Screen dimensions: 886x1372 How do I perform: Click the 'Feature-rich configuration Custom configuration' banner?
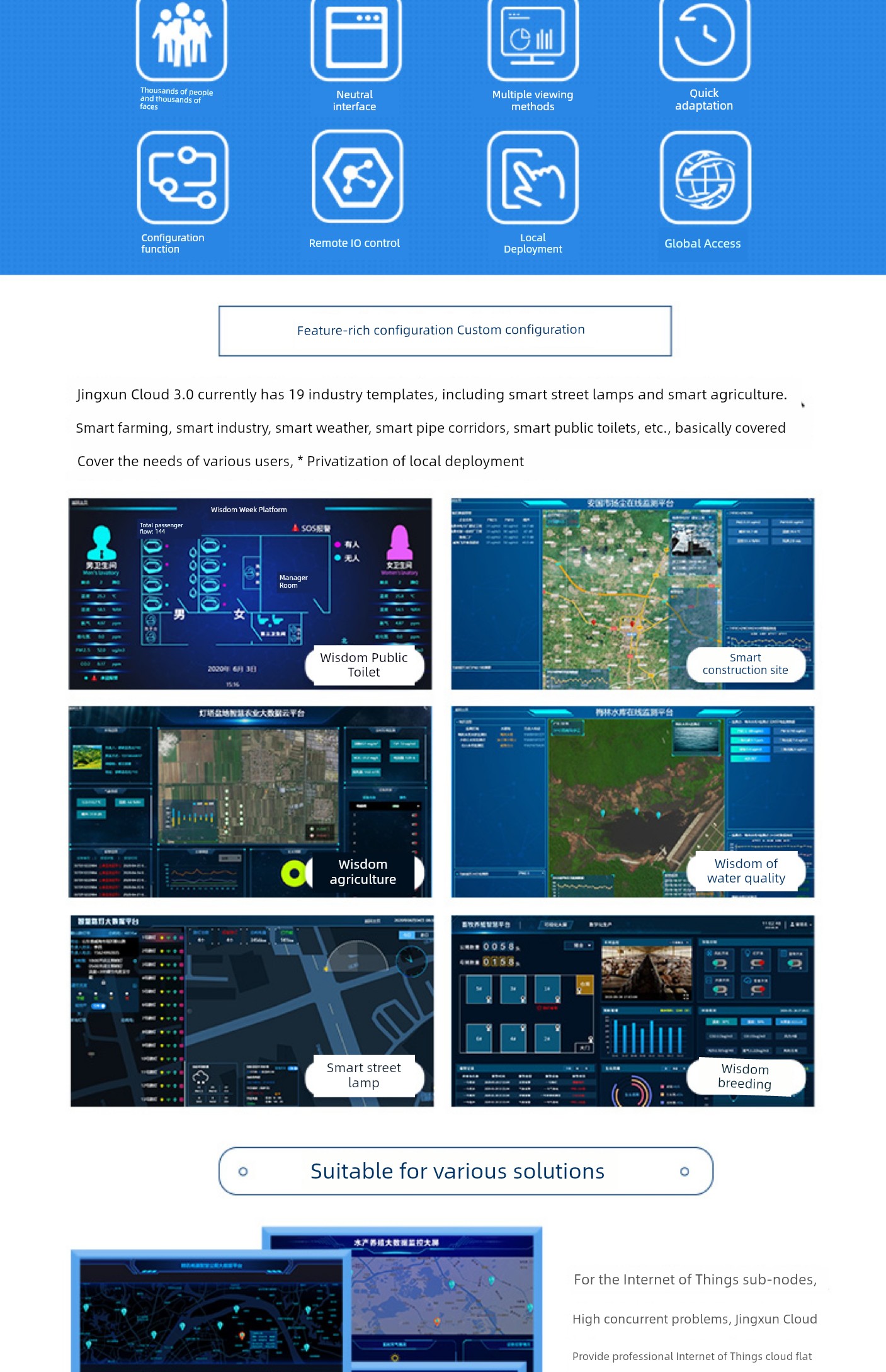[445, 331]
